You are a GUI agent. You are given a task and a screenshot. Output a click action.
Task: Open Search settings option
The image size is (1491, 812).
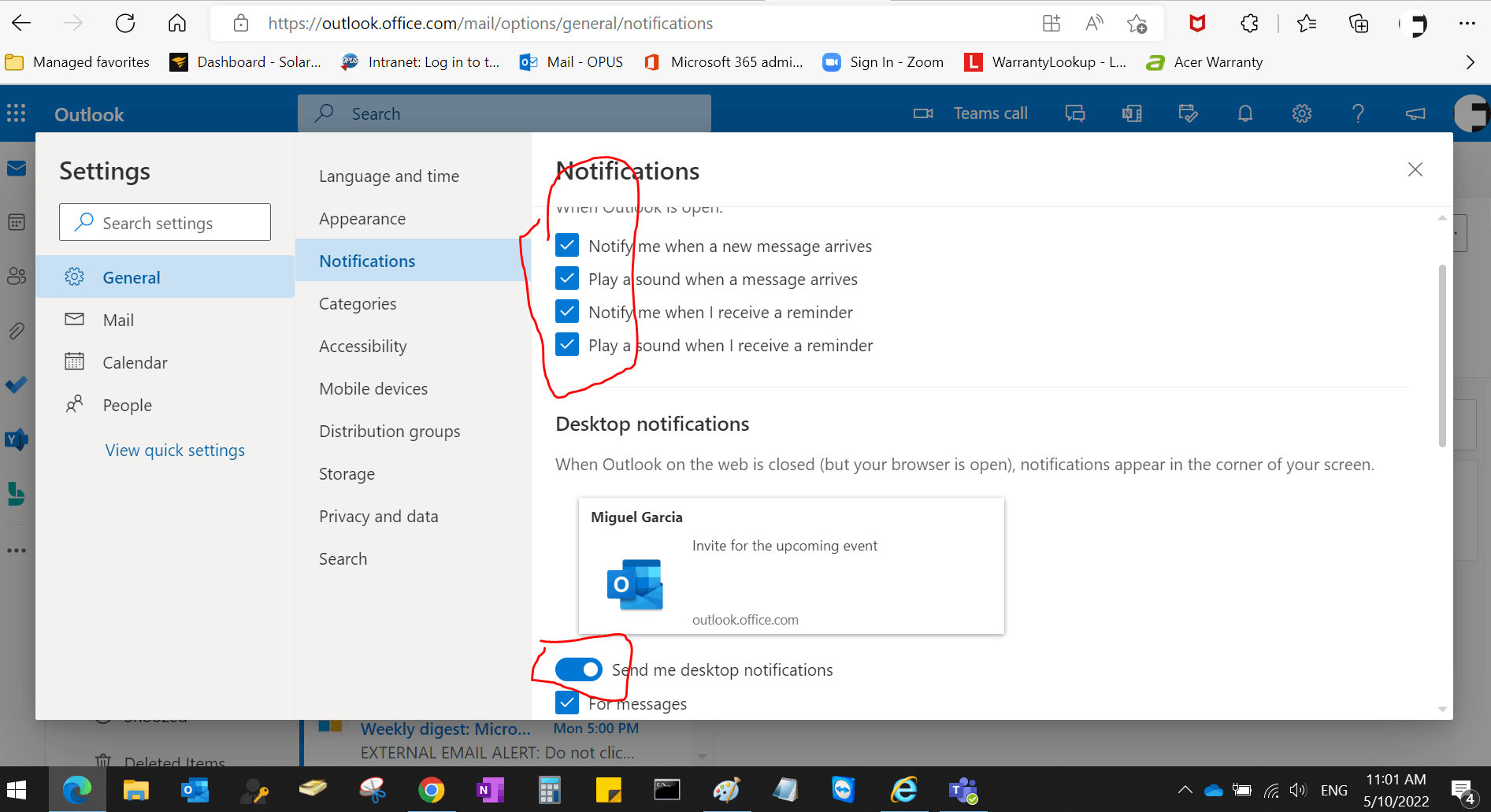[x=414, y=559]
